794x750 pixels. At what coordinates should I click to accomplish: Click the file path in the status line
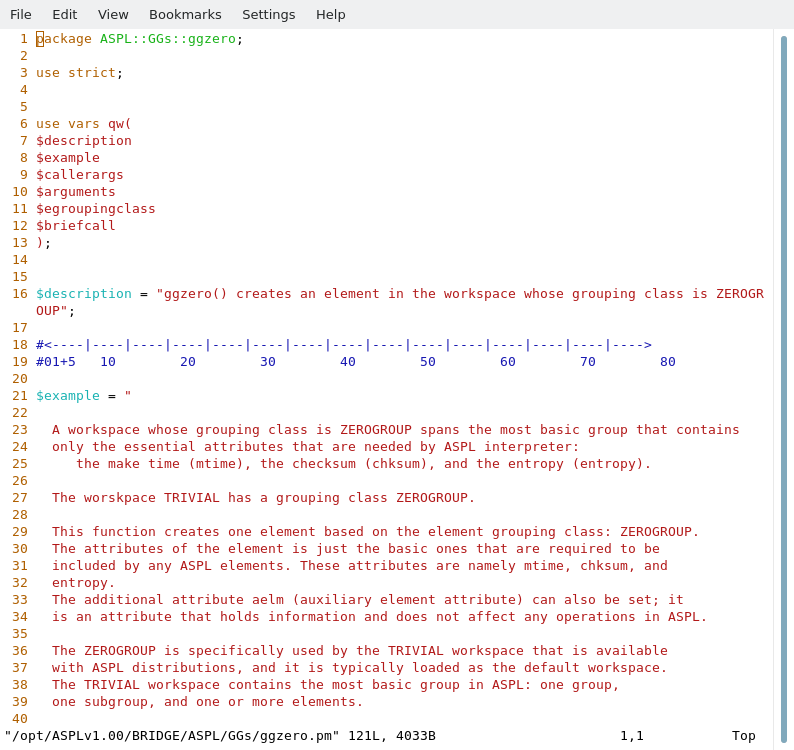172,736
